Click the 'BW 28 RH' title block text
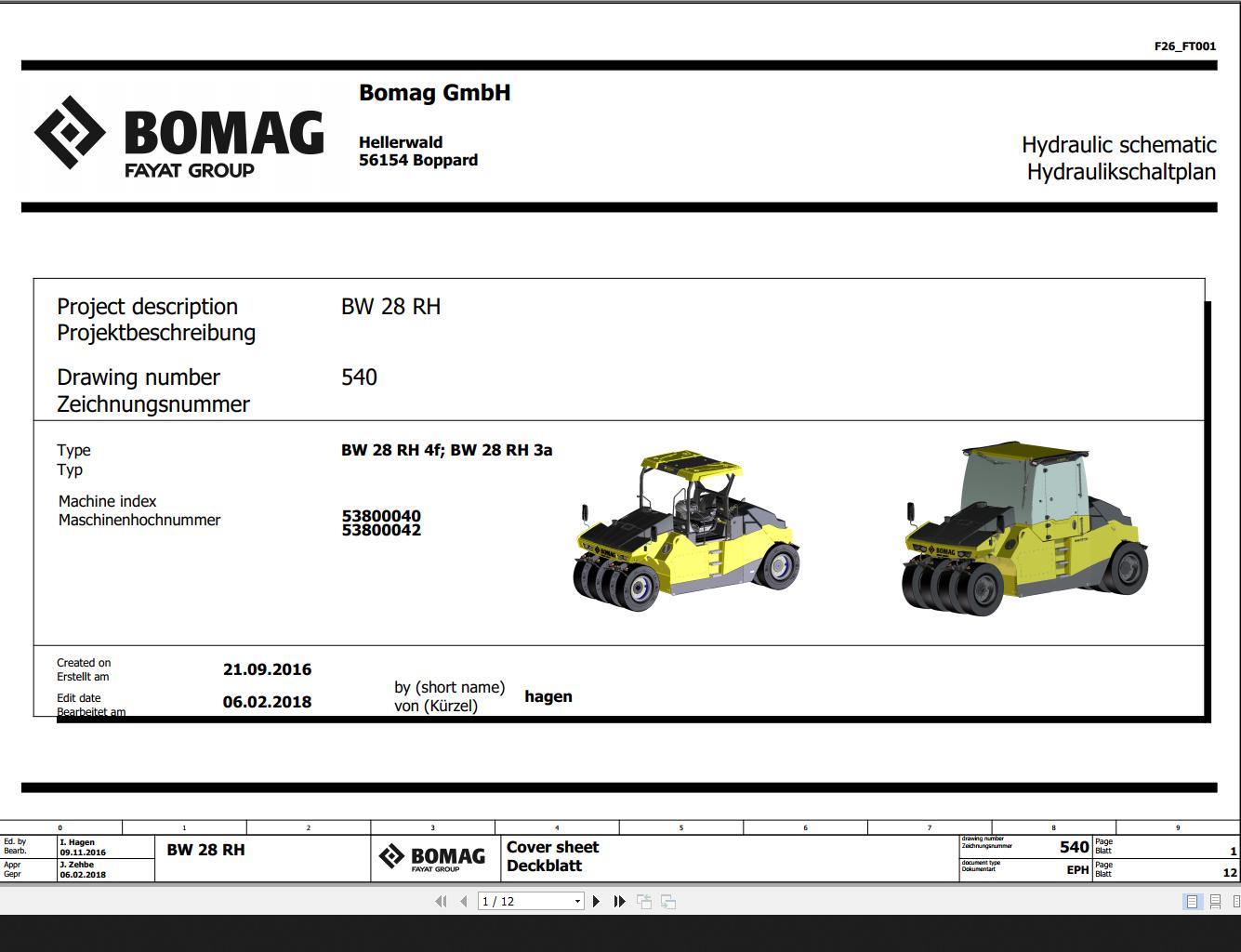 coord(206,850)
